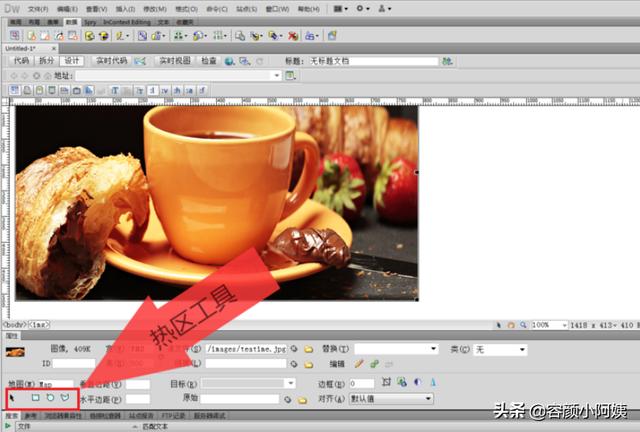Click the pencil edit image icon
The image size is (640, 432).
pos(359,363)
